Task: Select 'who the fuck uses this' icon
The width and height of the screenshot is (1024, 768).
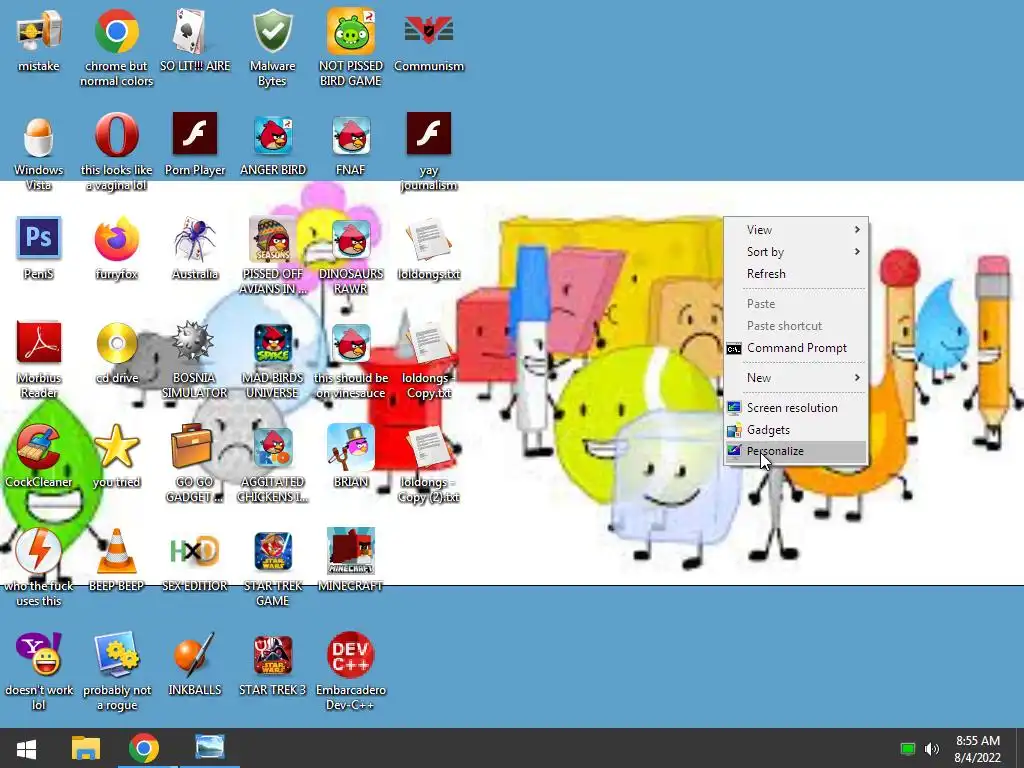Action: point(39,551)
